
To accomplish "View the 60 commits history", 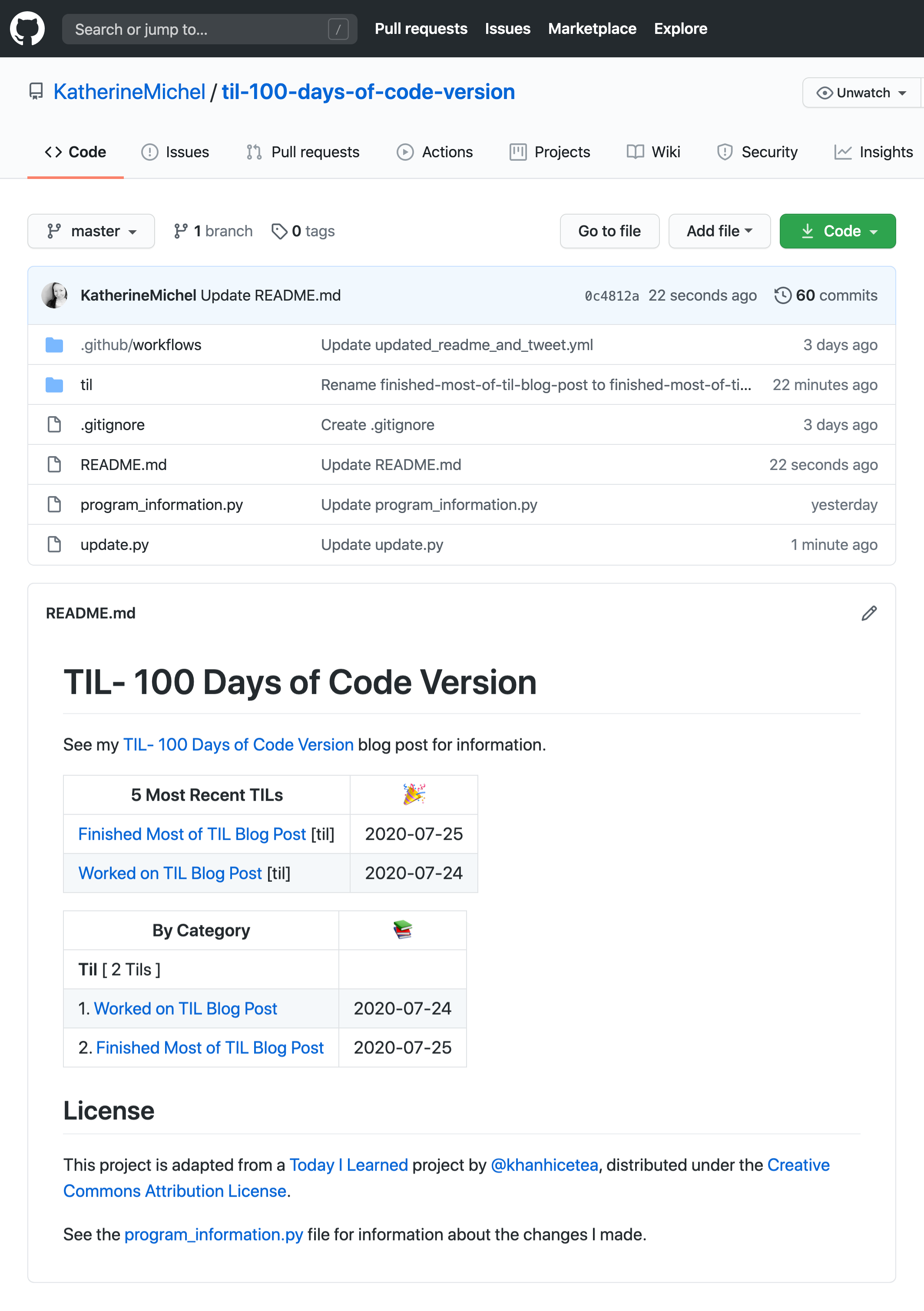I will pos(826,295).
